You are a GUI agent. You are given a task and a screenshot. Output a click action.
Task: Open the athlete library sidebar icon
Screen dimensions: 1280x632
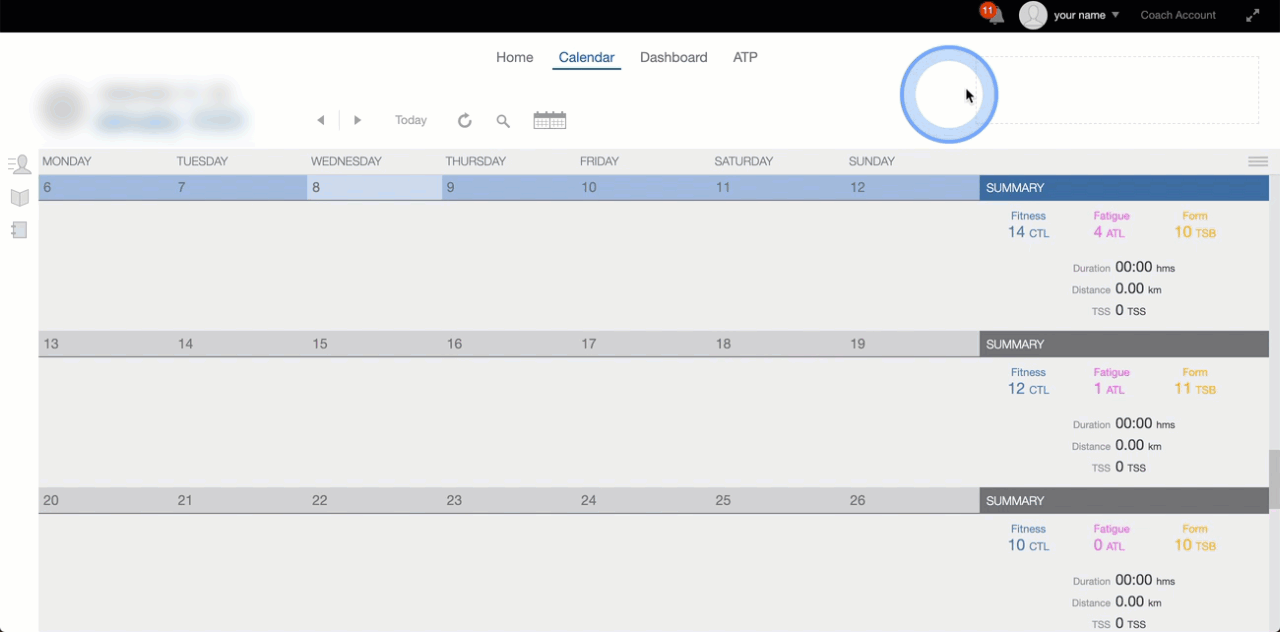click(x=19, y=165)
